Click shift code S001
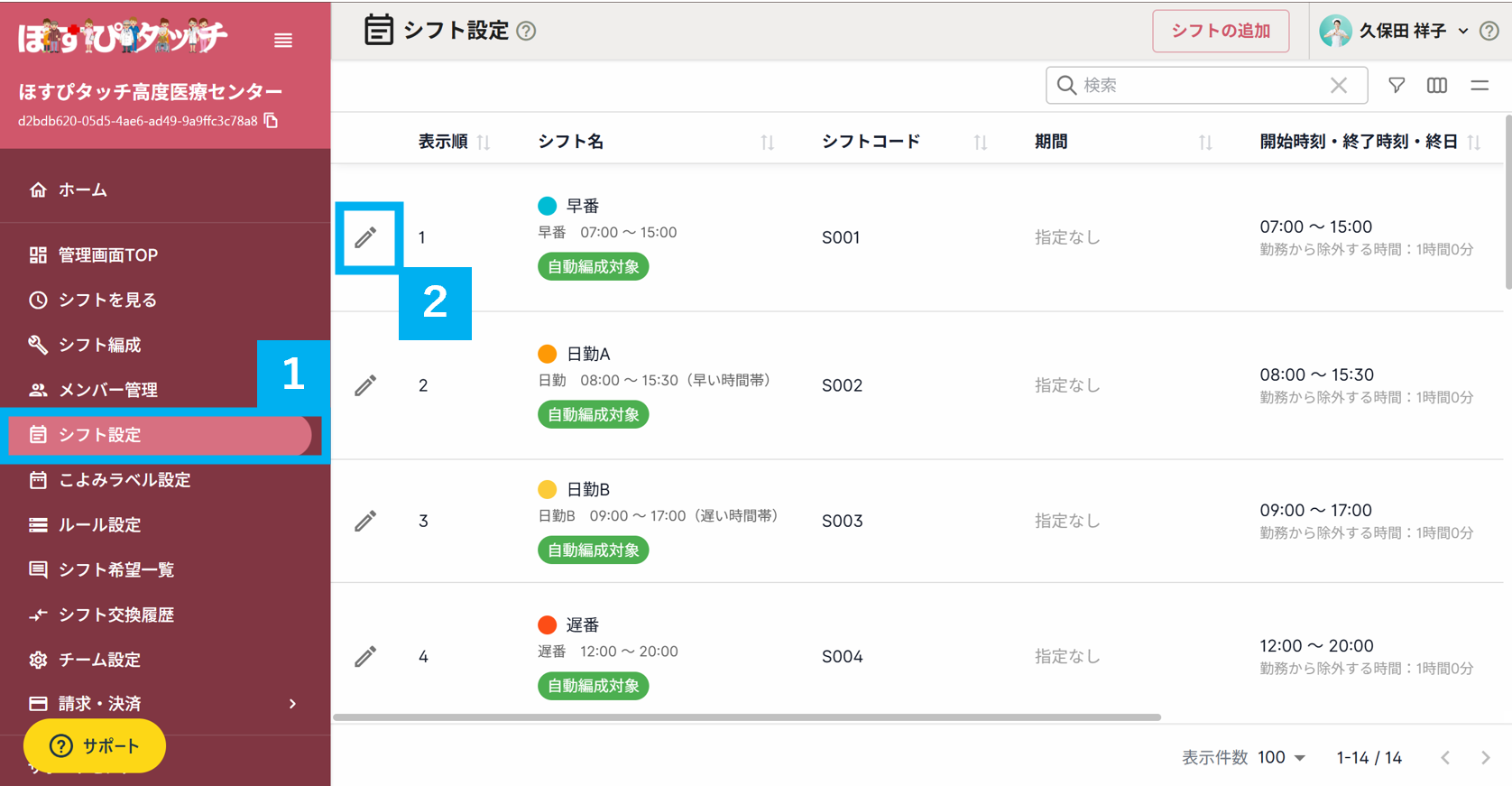The image size is (1512, 786). (841, 237)
